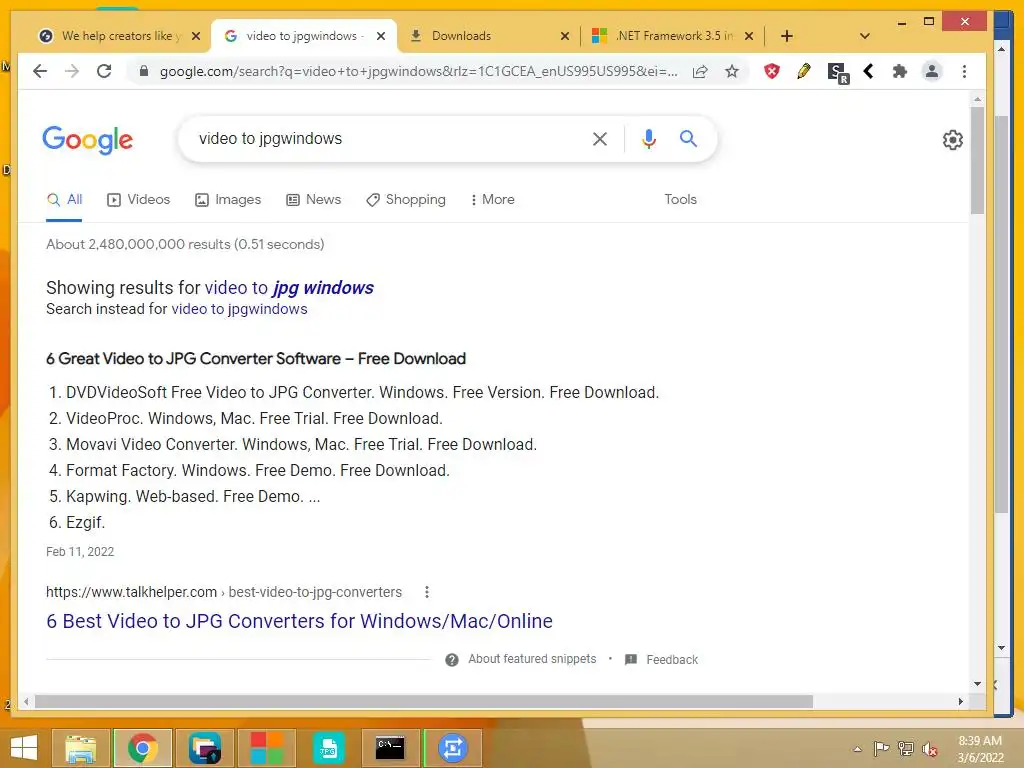Open the search Tools

680,199
